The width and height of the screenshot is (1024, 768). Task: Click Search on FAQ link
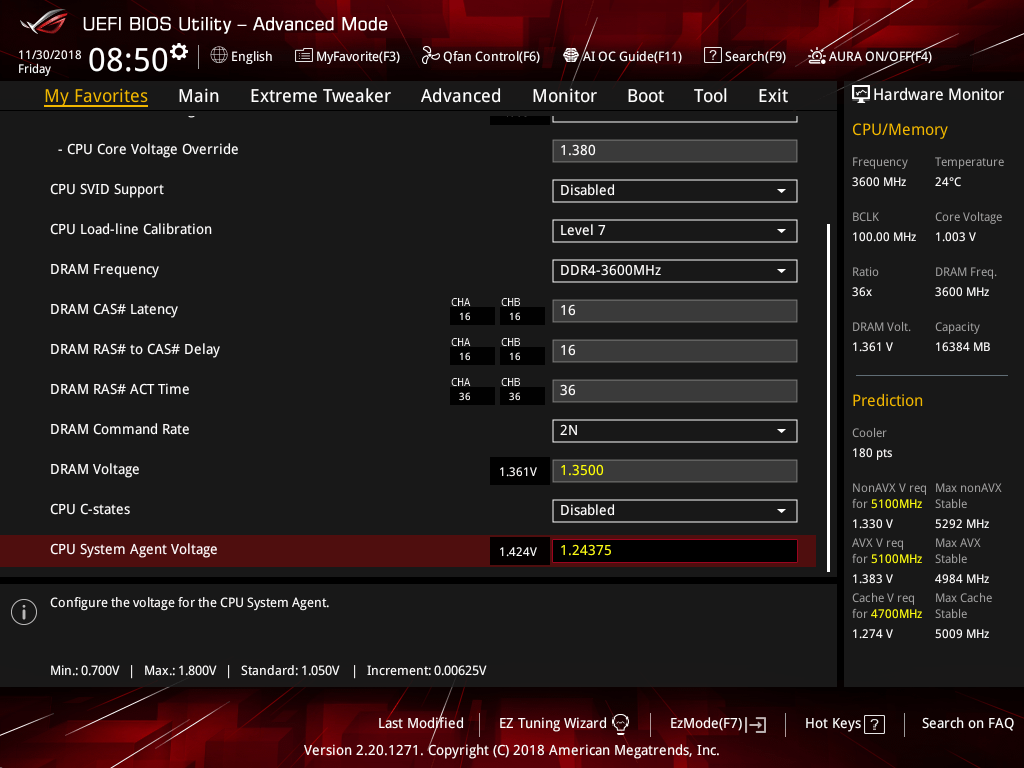[967, 723]
